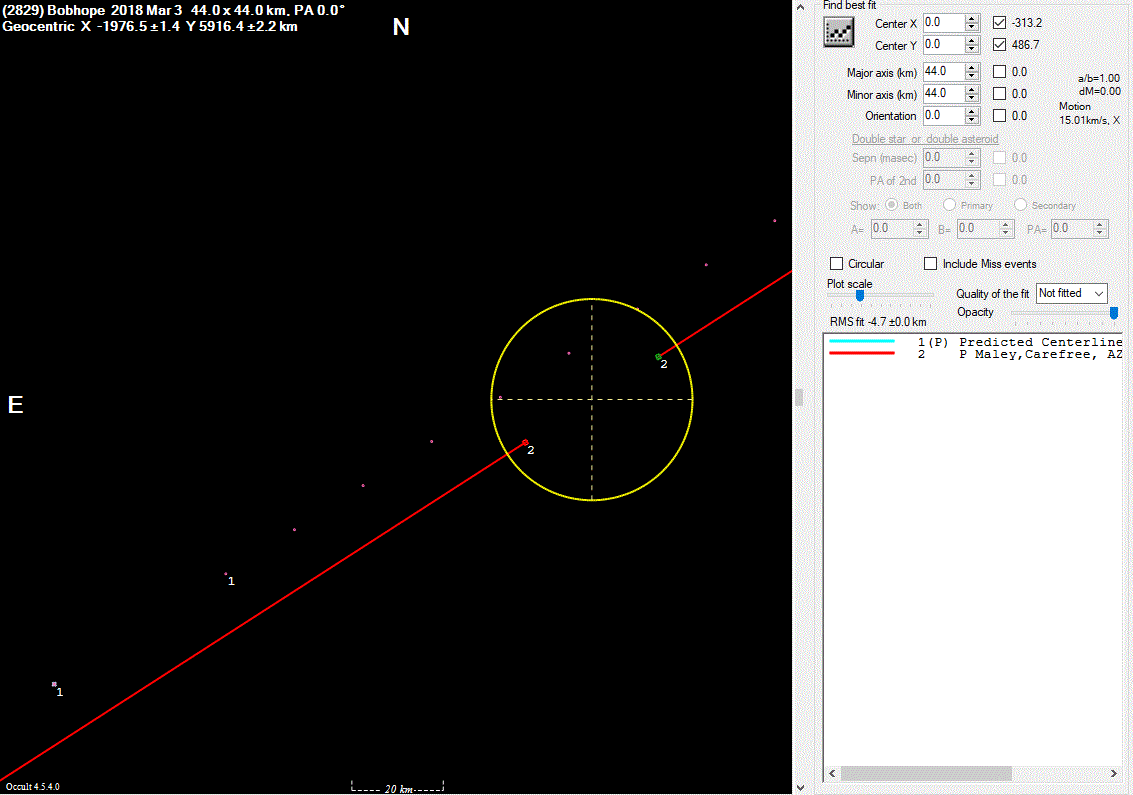
Task: Click the Center Y value field
Action: [942, 45]
